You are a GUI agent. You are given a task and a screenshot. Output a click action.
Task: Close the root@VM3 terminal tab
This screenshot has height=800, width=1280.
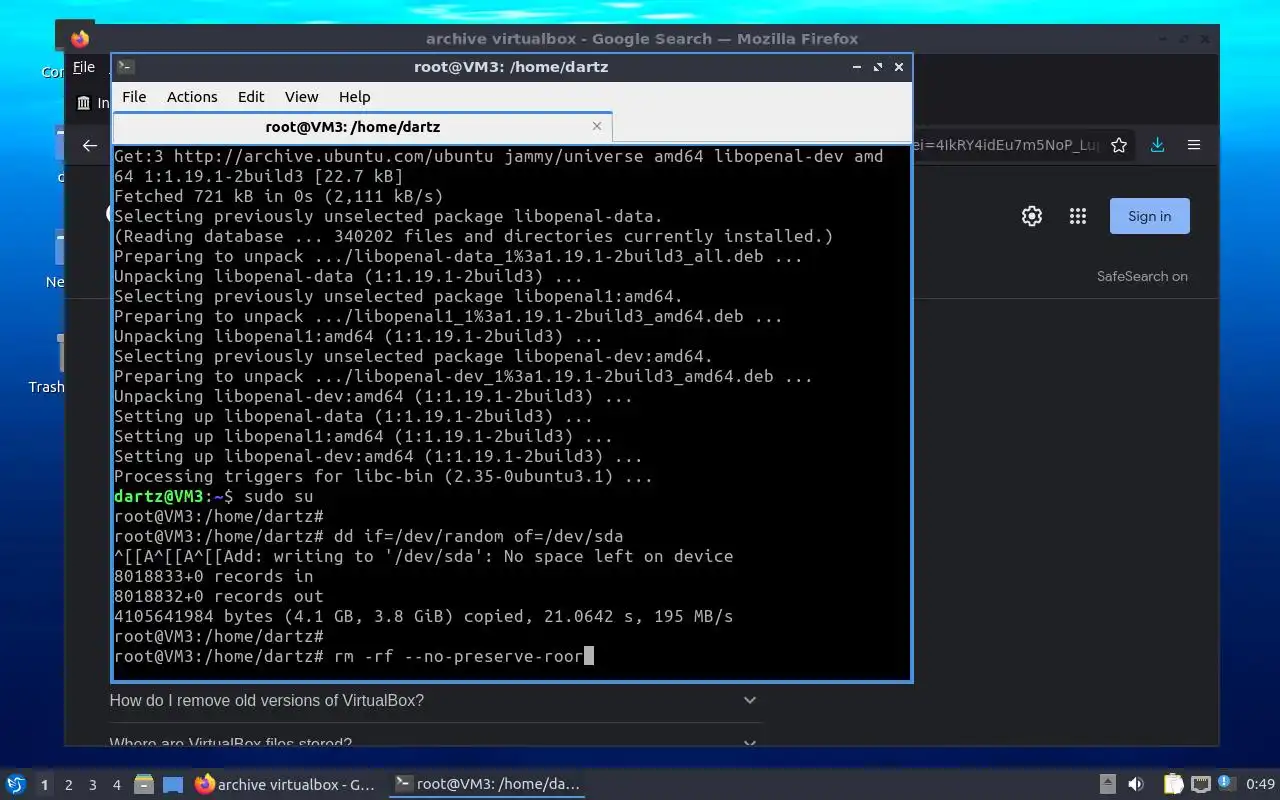[597, 126]
